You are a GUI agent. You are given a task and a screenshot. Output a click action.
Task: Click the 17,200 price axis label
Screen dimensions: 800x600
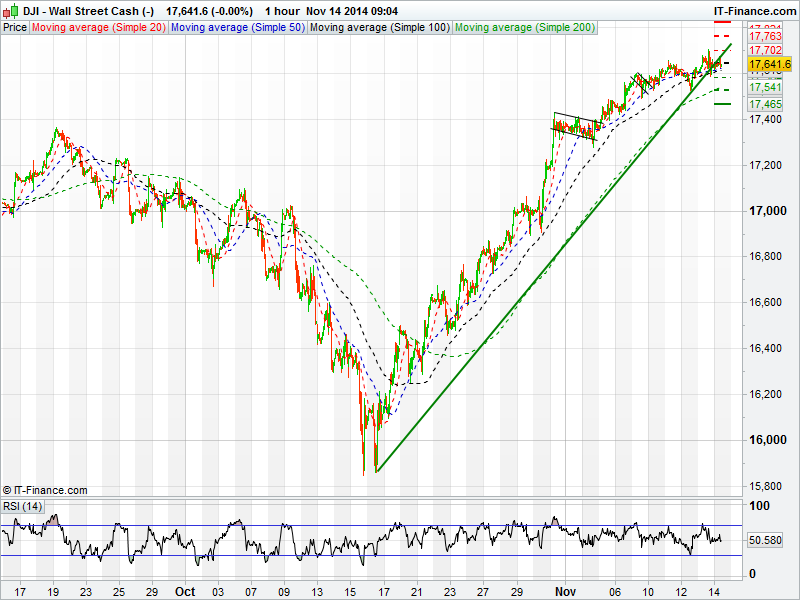click(x=765, y=165)
